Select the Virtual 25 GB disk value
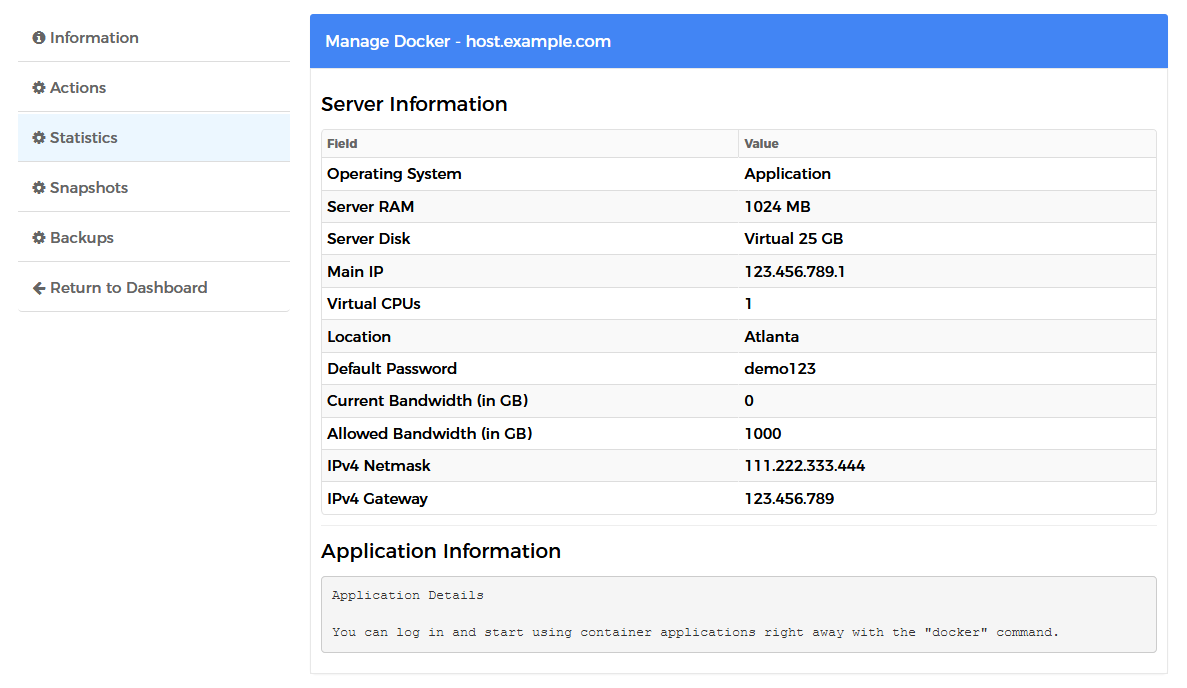Viewport: 1187px width, 688px height. coord(793,239)
